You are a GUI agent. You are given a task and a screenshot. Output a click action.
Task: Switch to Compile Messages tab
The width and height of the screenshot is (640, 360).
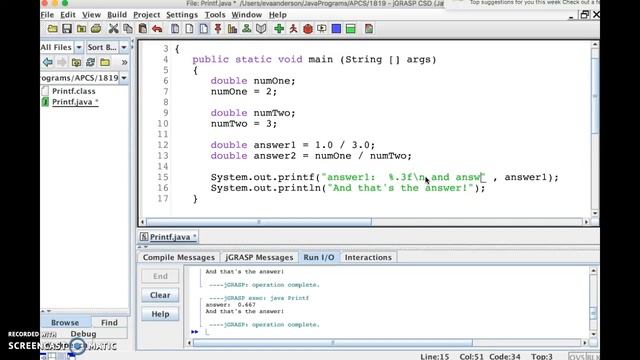(178, 257)
